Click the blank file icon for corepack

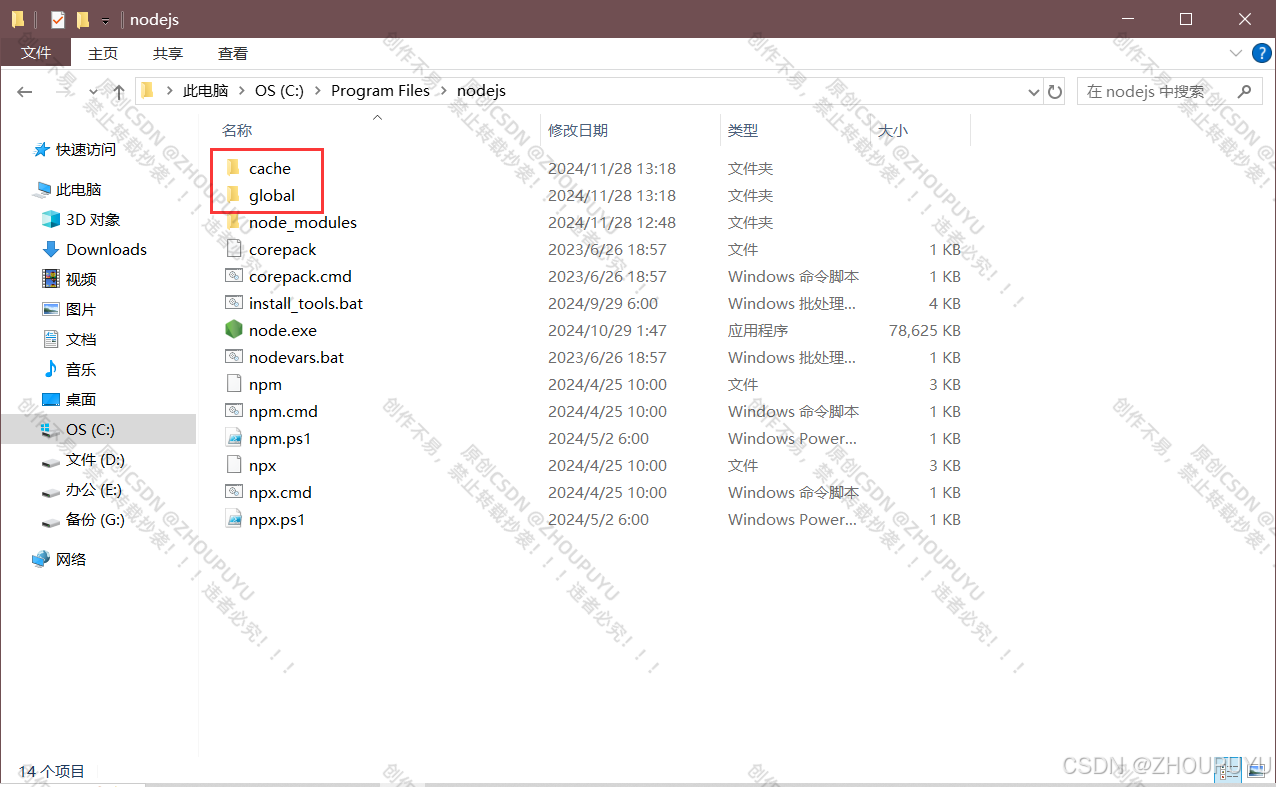233,249
